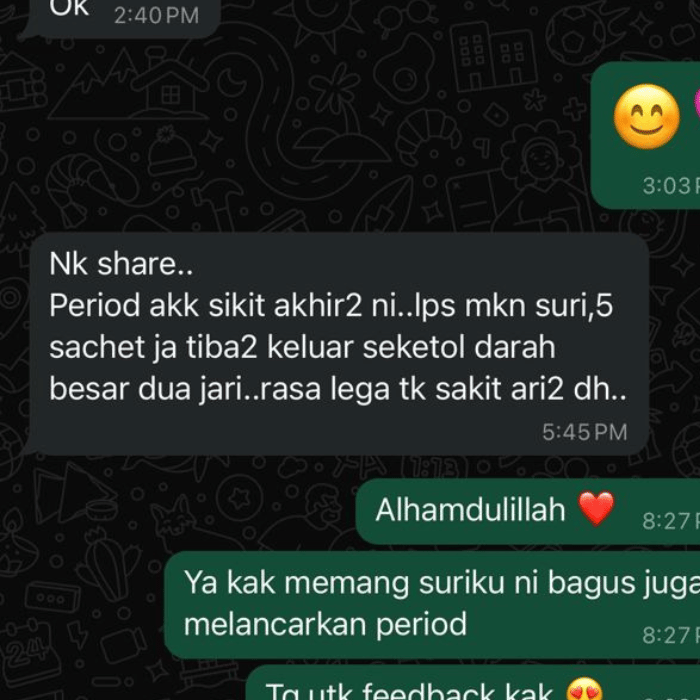Select the 'Tq utk feedback kak' message
Viewport: 700px width, 700px height.
(409, 691)
